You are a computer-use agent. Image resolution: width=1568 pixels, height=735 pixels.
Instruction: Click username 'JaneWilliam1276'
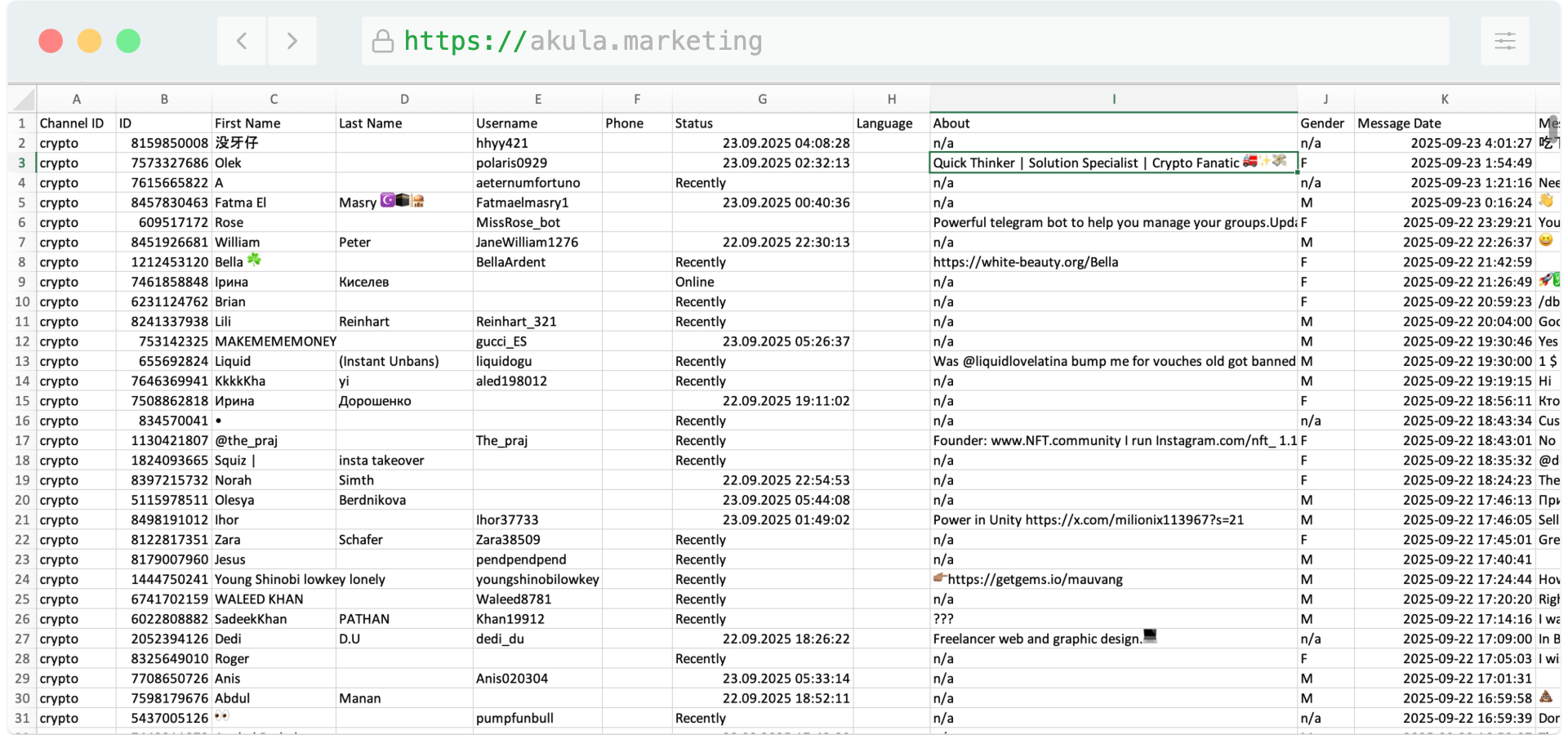point(537,243)
